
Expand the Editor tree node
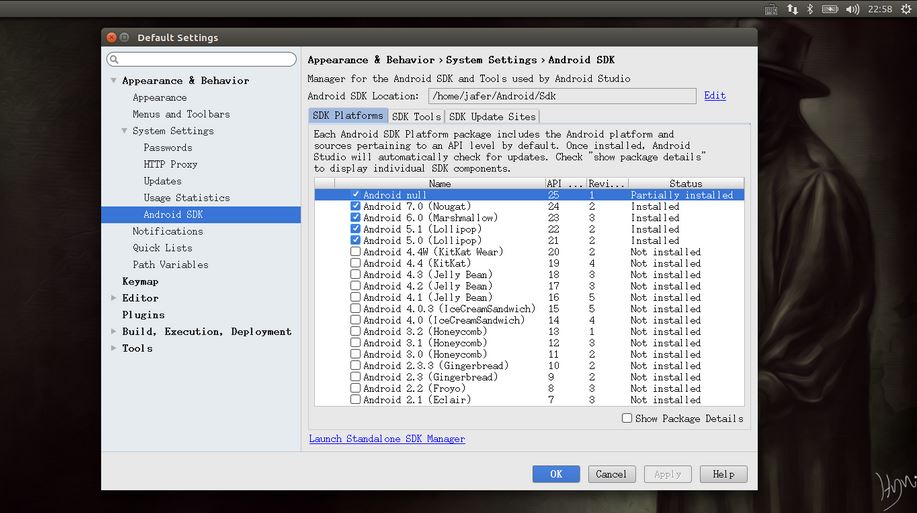click(113, 298)
